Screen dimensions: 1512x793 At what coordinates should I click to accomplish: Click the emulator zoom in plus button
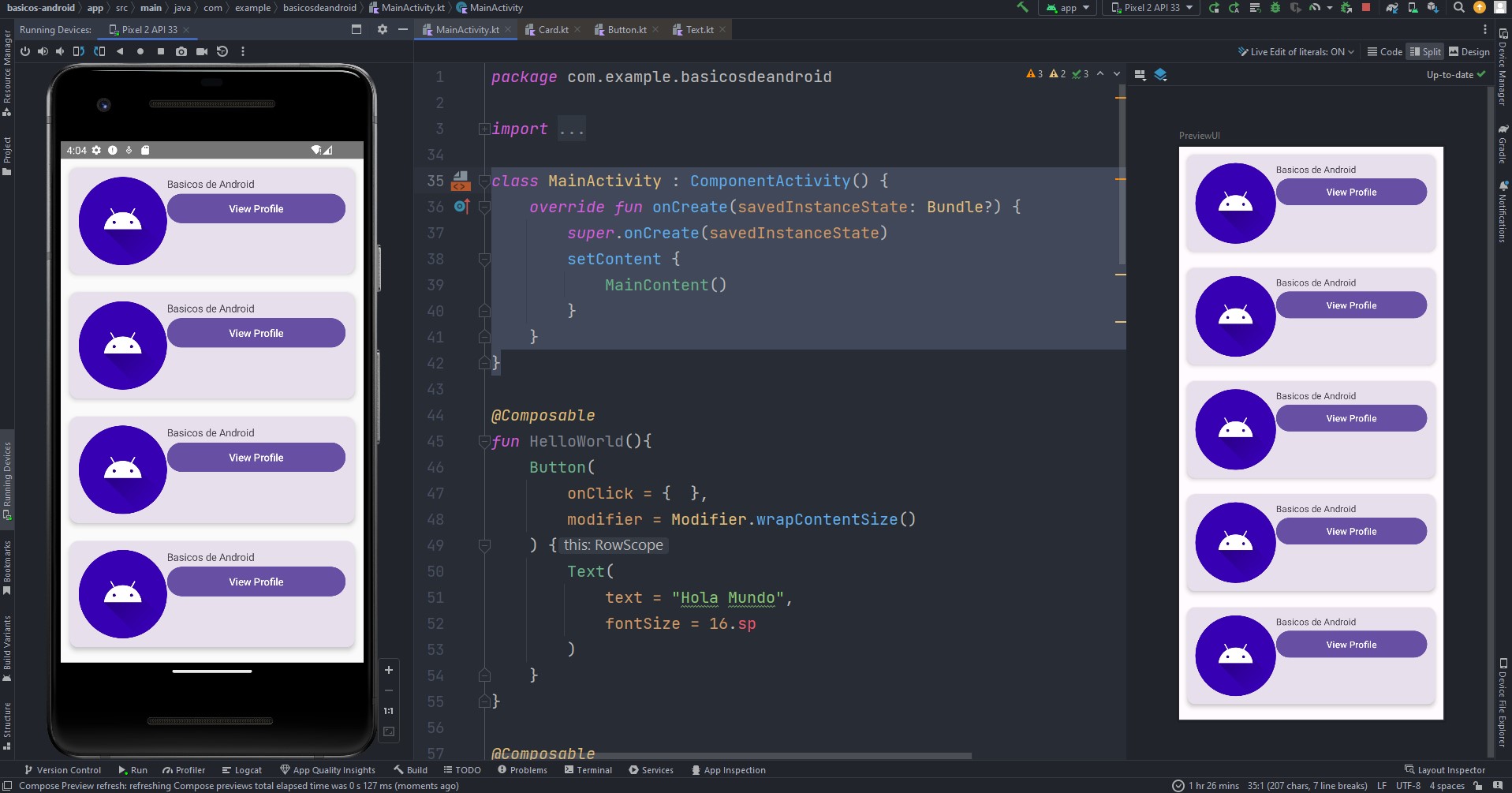pos(389,670)
